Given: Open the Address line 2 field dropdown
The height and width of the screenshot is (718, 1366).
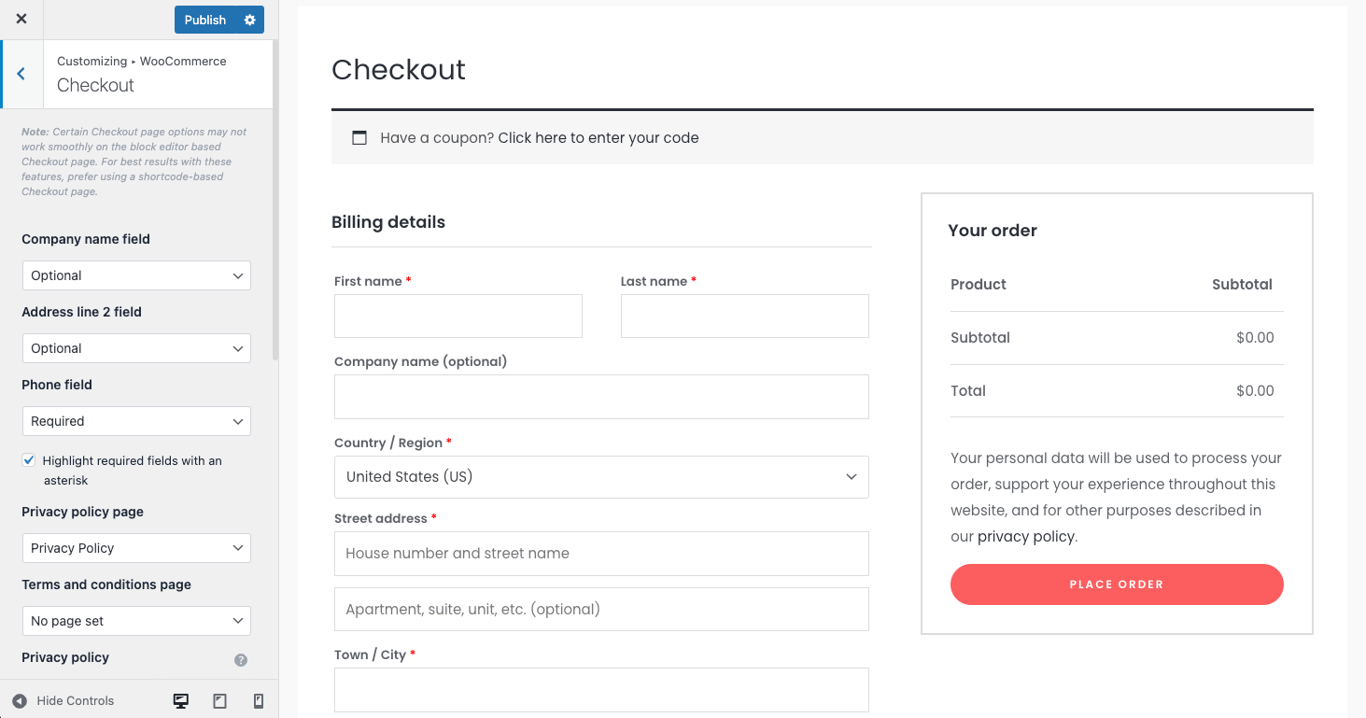Looking at the screenshot, I should click(136, 347).
